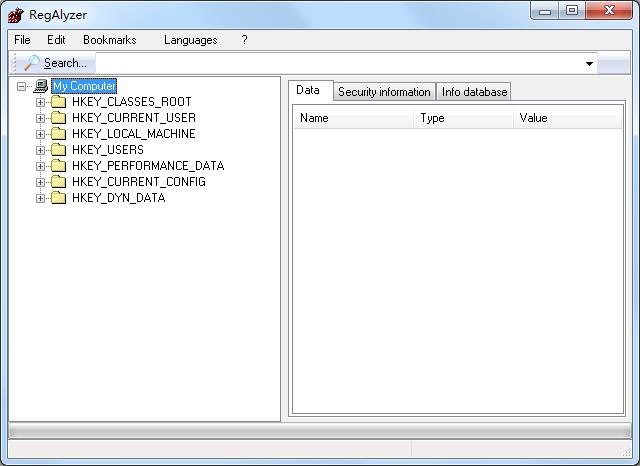
Task: Click the window resize grip
Action: (626, 452)
